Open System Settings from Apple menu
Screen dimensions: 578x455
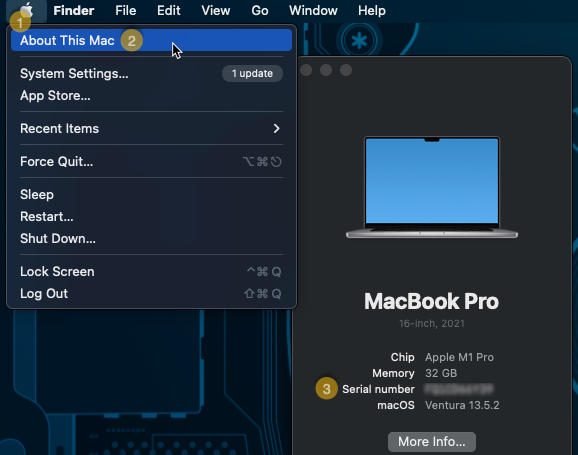pos(152,73)
